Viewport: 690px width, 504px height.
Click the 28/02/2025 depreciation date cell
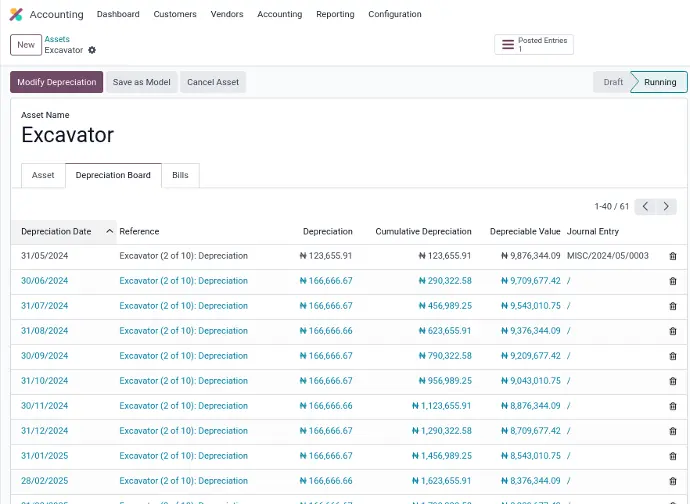[44, 482]
